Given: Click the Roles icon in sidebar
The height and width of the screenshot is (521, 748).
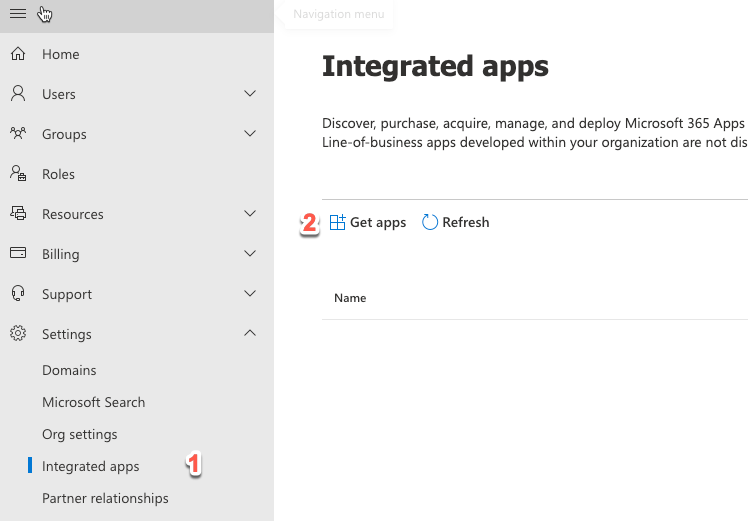Looking at the screenshot, I should click(18, 173).
